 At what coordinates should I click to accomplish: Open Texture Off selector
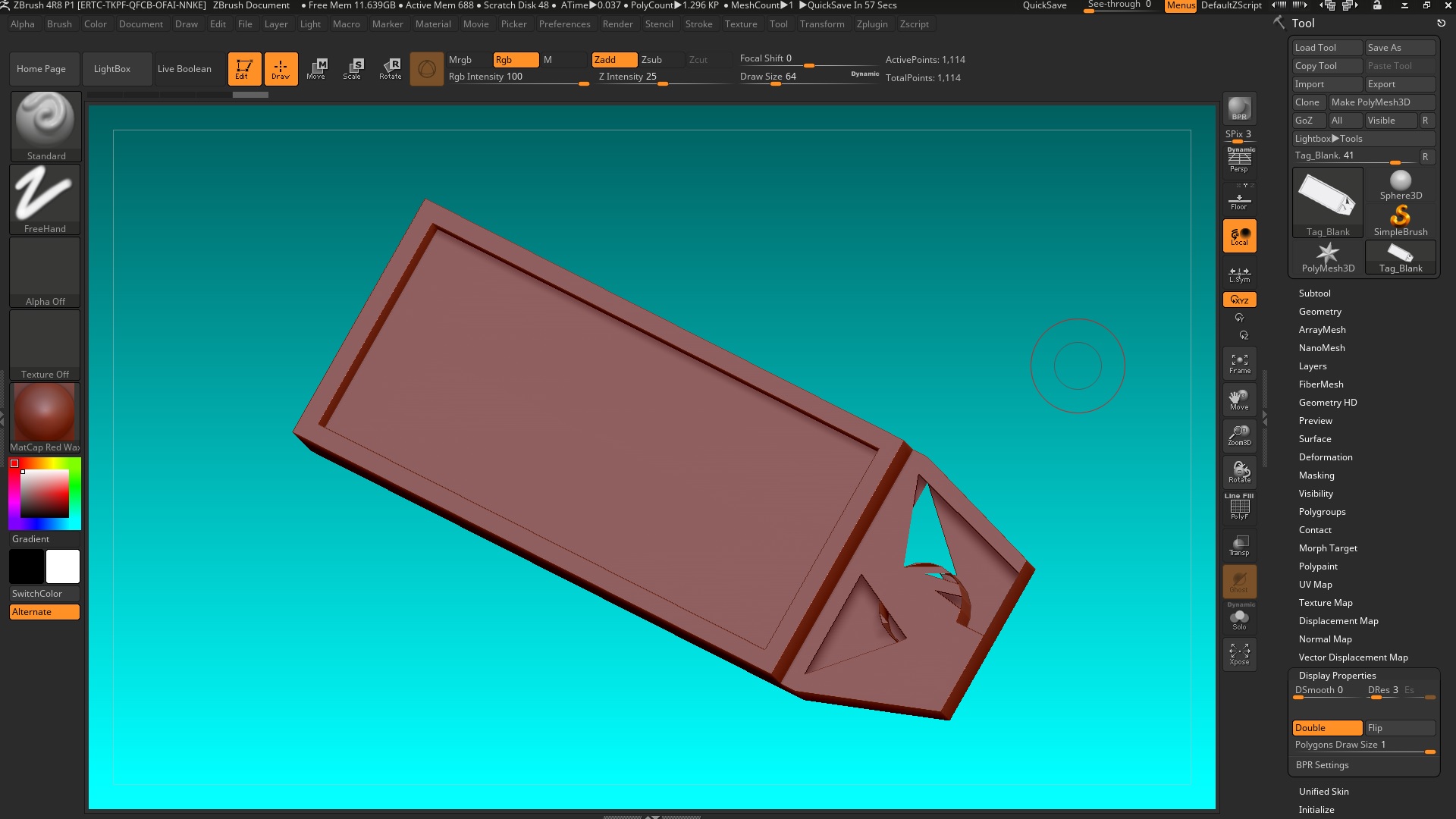(x=45, y=345)
